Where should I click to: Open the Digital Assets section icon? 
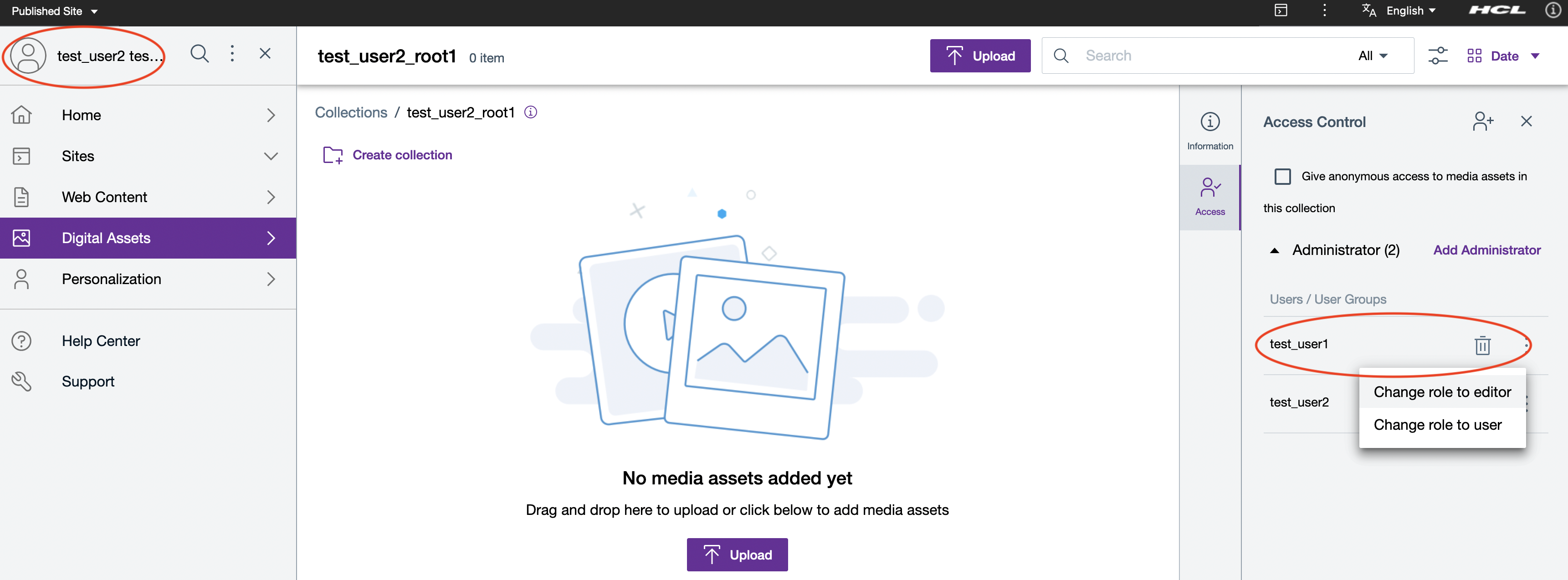click(x=21, y=237)
